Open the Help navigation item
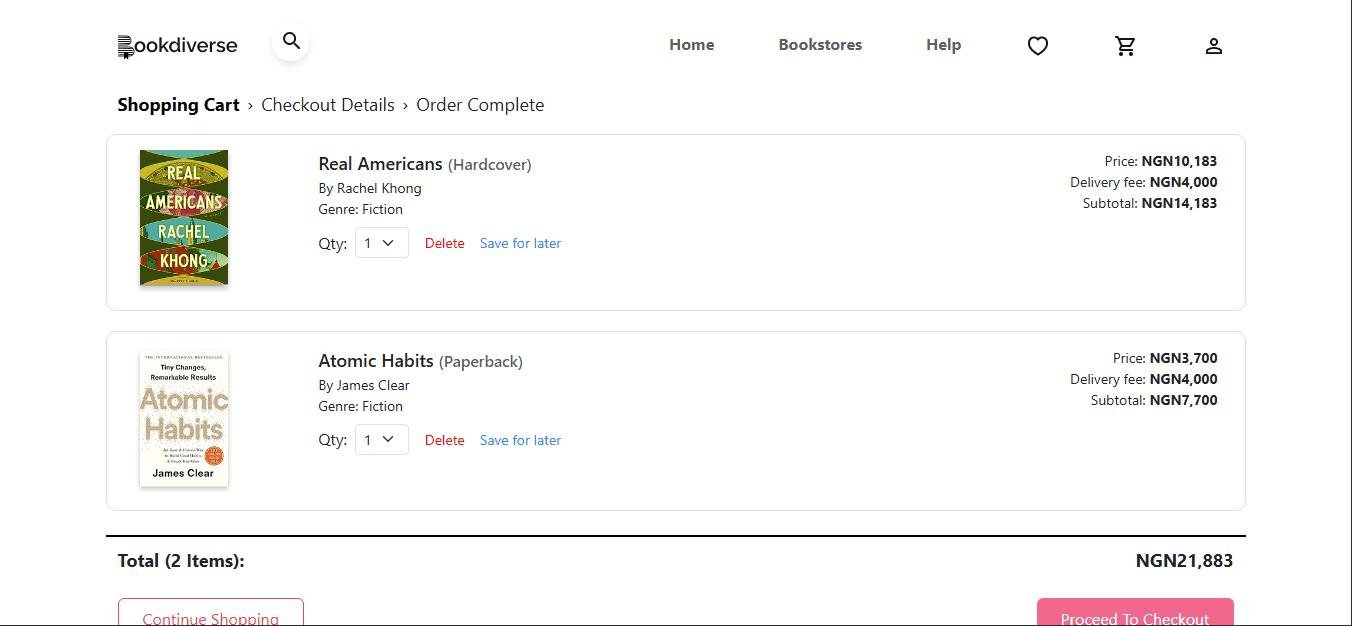 (943, 45)
